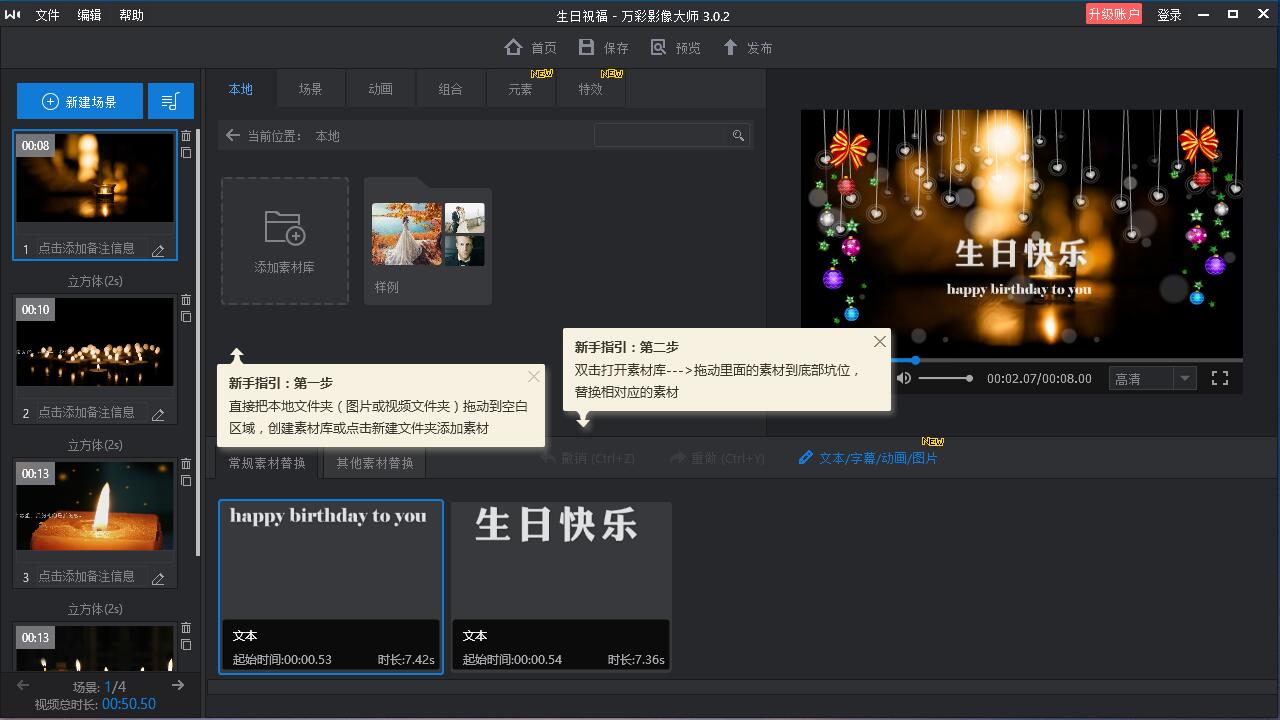The height and width of the screenshot is (720, 1280).
Task: Expand next scenes with the right arrow below thumbnails
Action: pyautogui.click(x=178, y=685)
